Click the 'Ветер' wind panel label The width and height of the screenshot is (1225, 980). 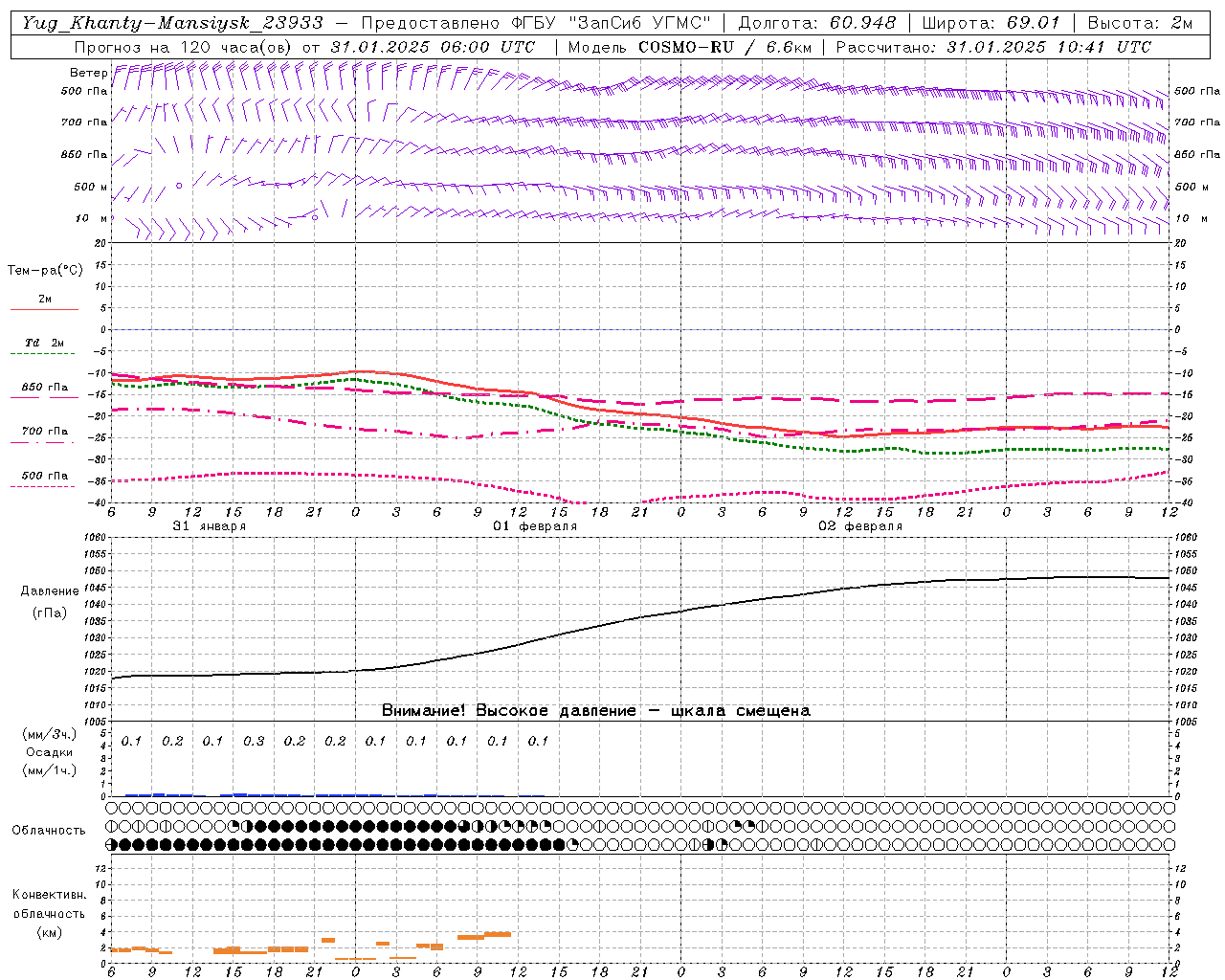point(88,73)
